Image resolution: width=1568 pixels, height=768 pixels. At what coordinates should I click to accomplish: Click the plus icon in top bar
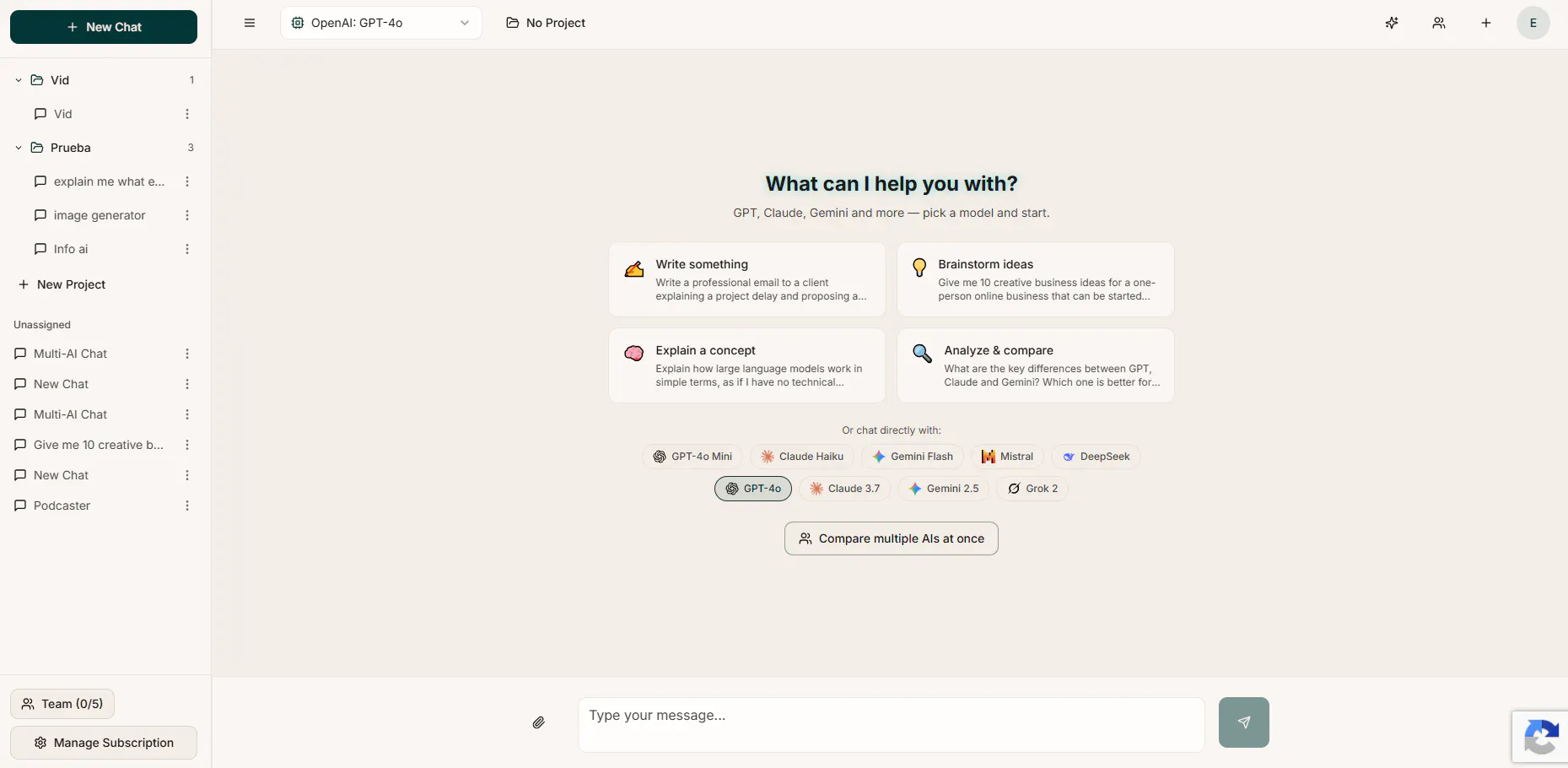pos(1486,23)
